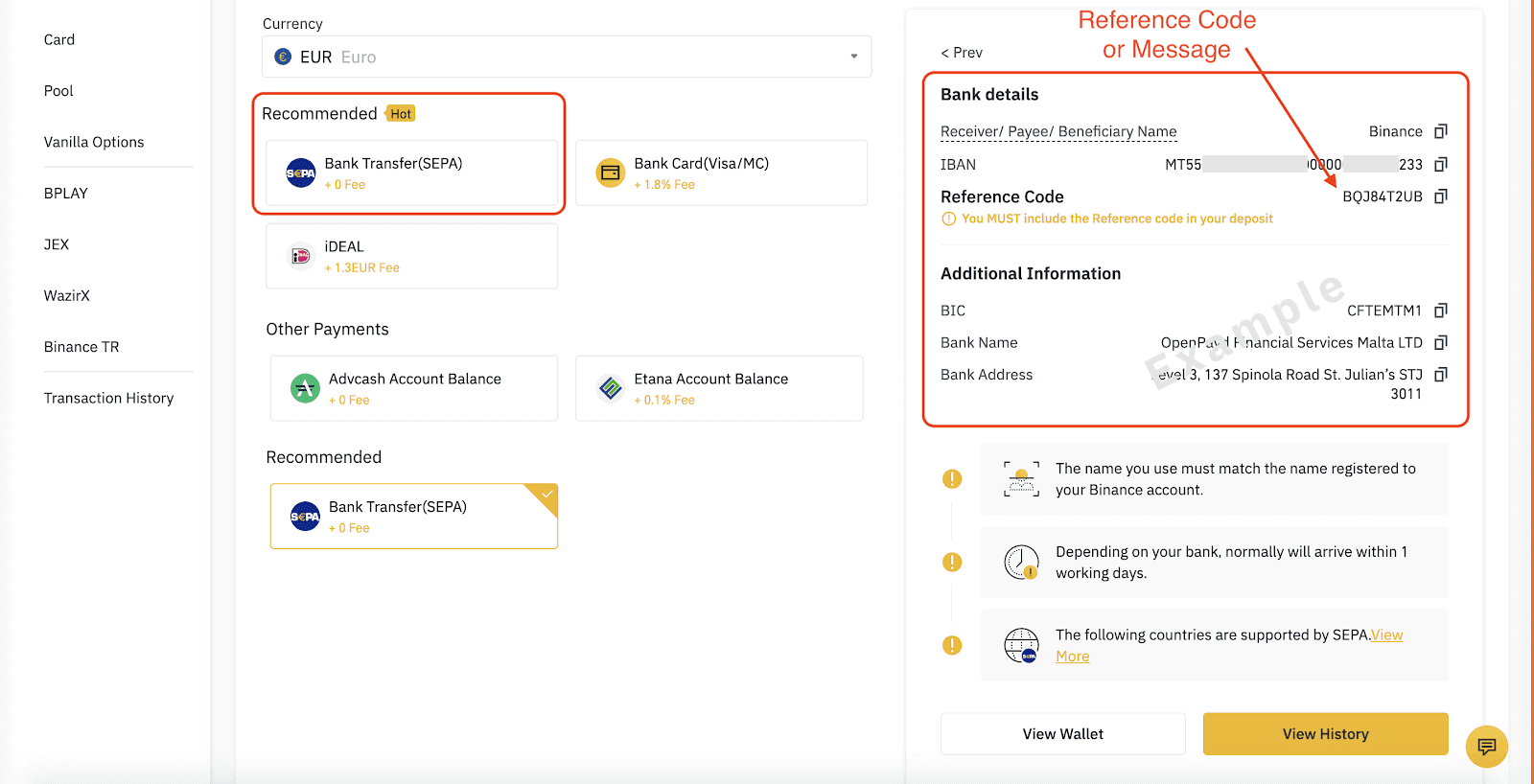The height and width of the screenshot is (784, 1534).
Task: Go back using the Prev link
Action: coord(962,53)
